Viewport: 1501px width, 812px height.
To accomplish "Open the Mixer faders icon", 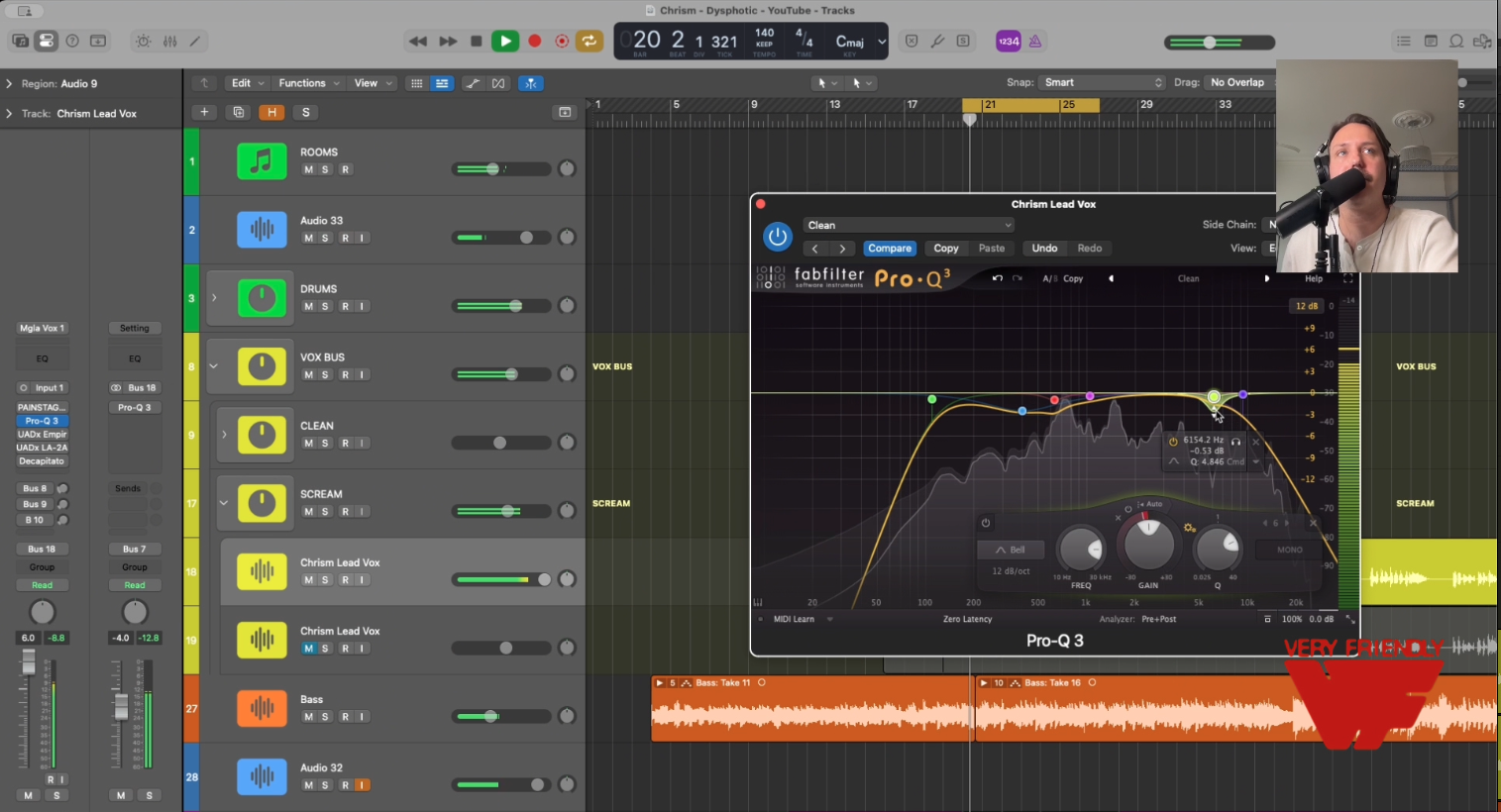I will (x=169, y=41).
